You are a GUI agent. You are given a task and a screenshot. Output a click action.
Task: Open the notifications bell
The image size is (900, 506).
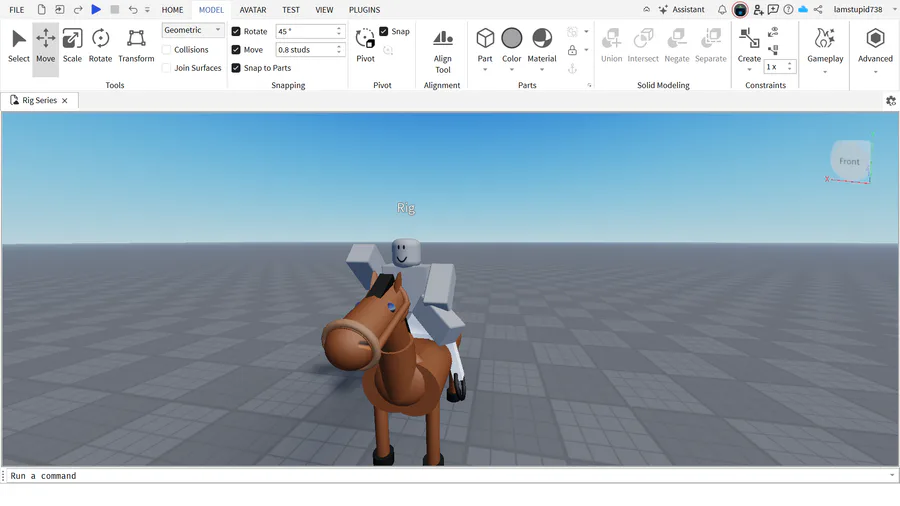click(722, 10)
